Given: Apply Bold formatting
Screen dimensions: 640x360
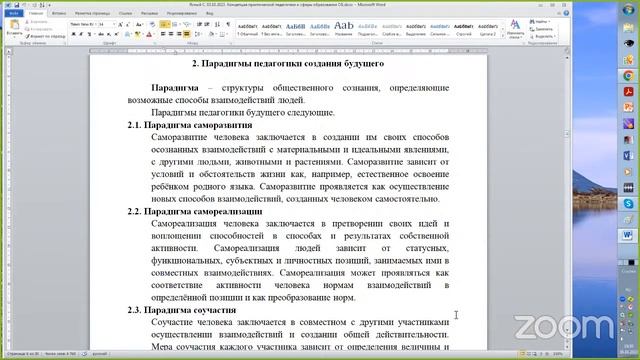Looking at the screenshot, I should click(x=73, y=34).
